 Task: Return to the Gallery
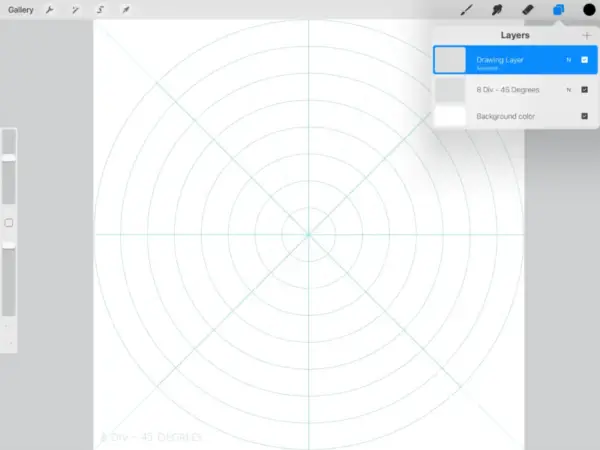21,10
